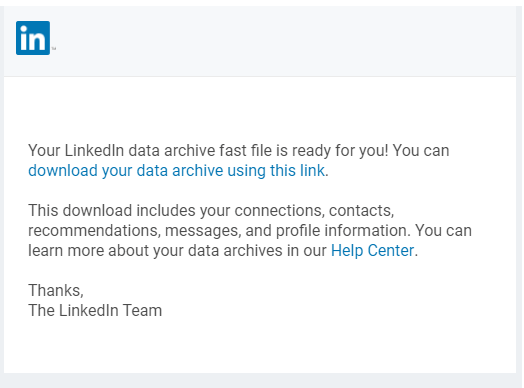
Task: Click the gray footer strip below message
Action: click(262, 381)
